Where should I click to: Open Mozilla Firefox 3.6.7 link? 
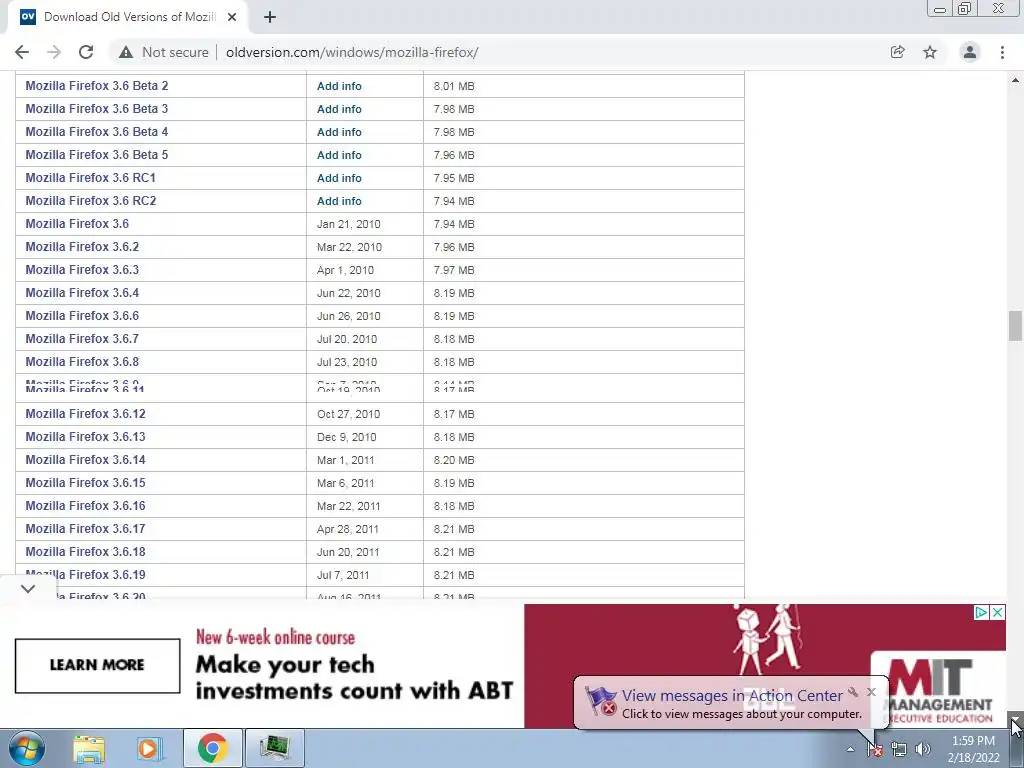coord(82,338)
